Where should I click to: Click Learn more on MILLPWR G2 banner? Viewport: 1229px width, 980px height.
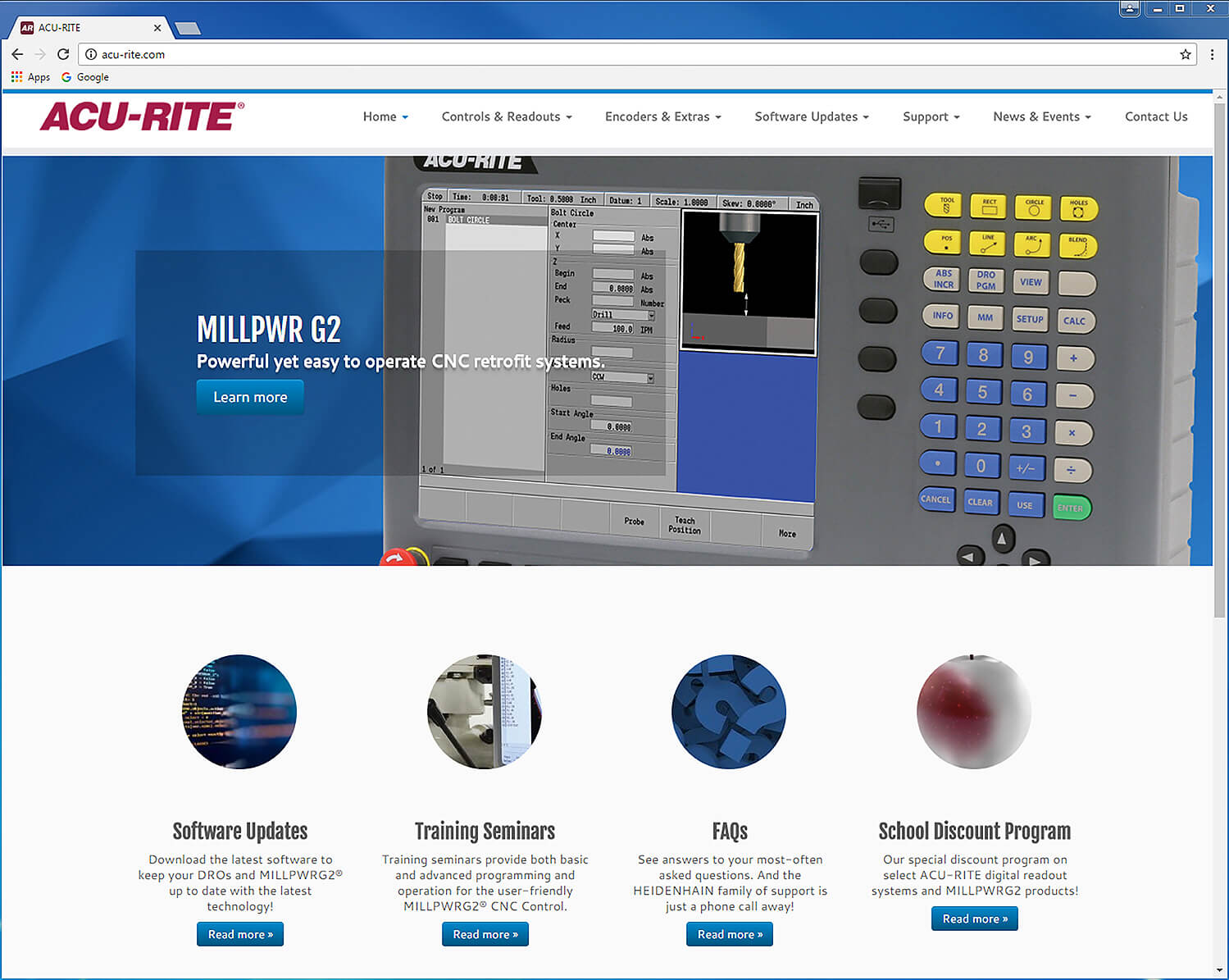click(x=250, y=397)
